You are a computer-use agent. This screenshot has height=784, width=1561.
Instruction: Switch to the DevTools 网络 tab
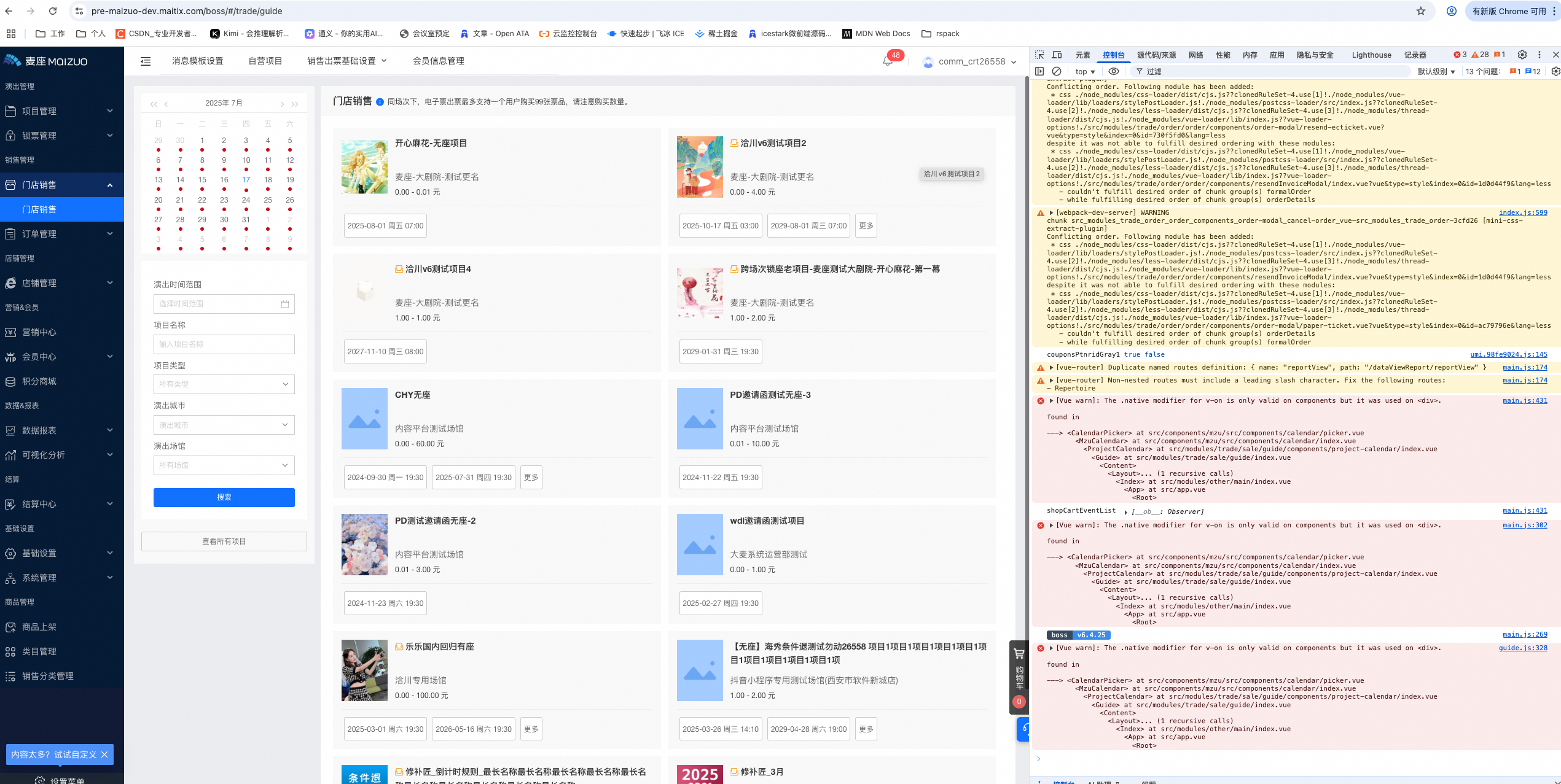(1196, 55)
